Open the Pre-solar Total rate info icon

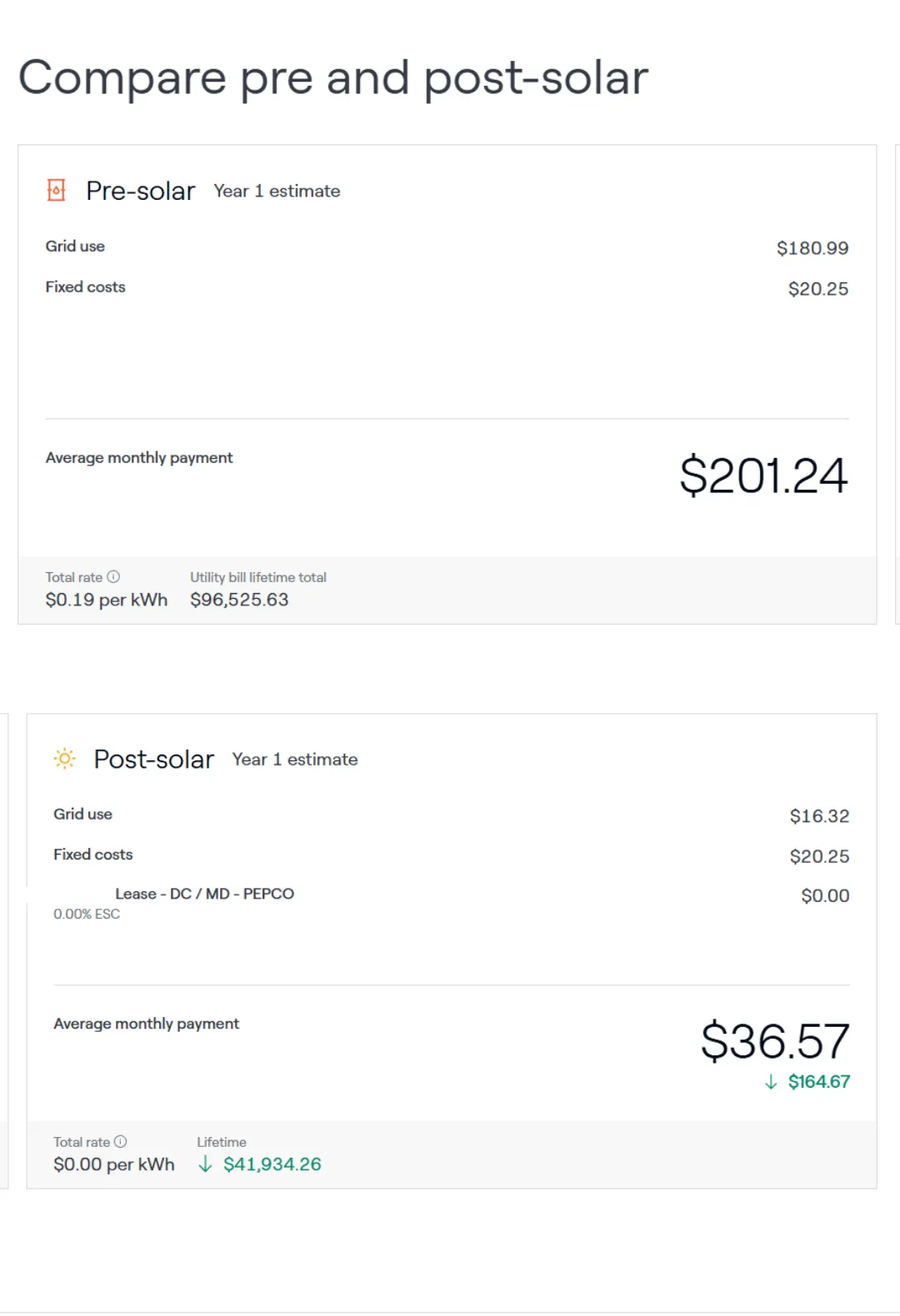point(113,576)
